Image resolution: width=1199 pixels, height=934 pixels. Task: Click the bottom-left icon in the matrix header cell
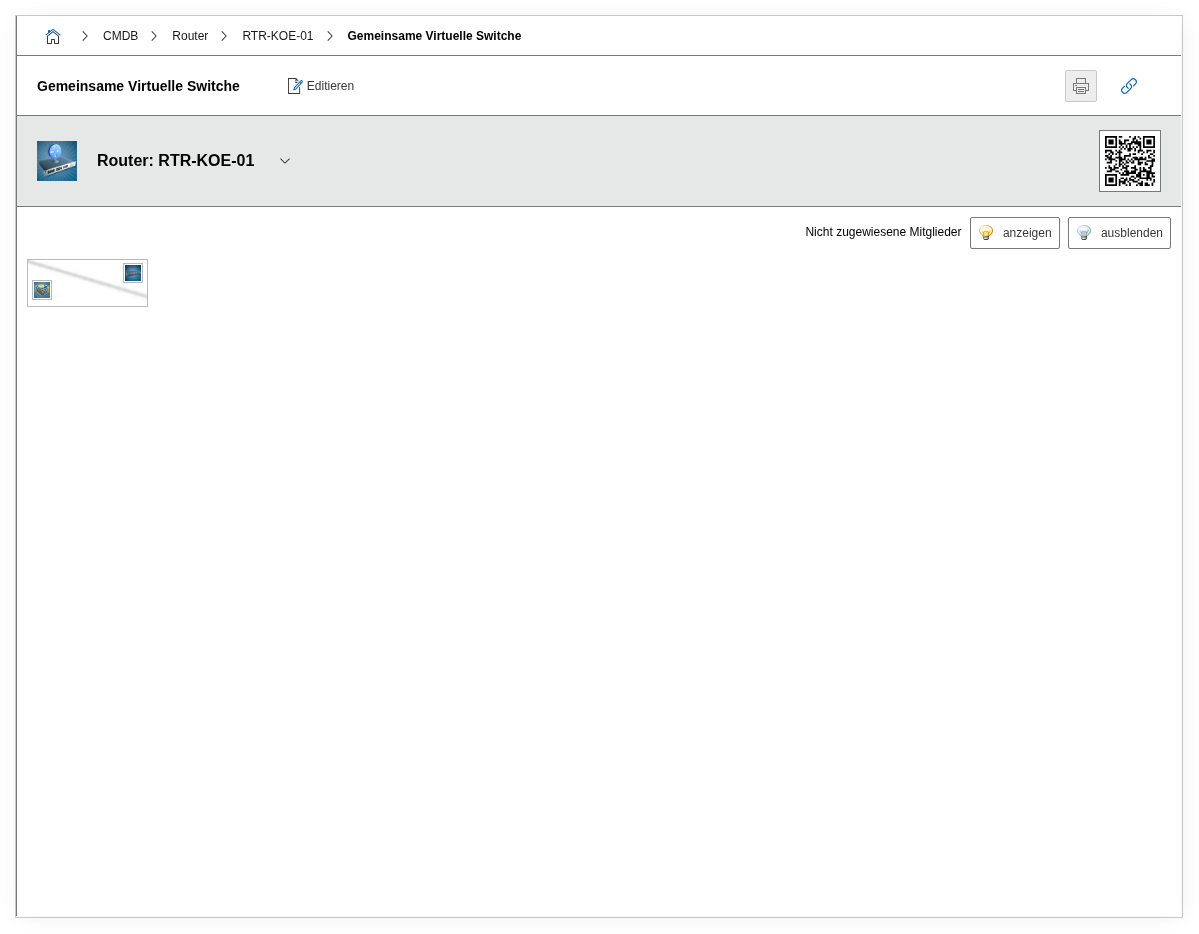(42, 290)
